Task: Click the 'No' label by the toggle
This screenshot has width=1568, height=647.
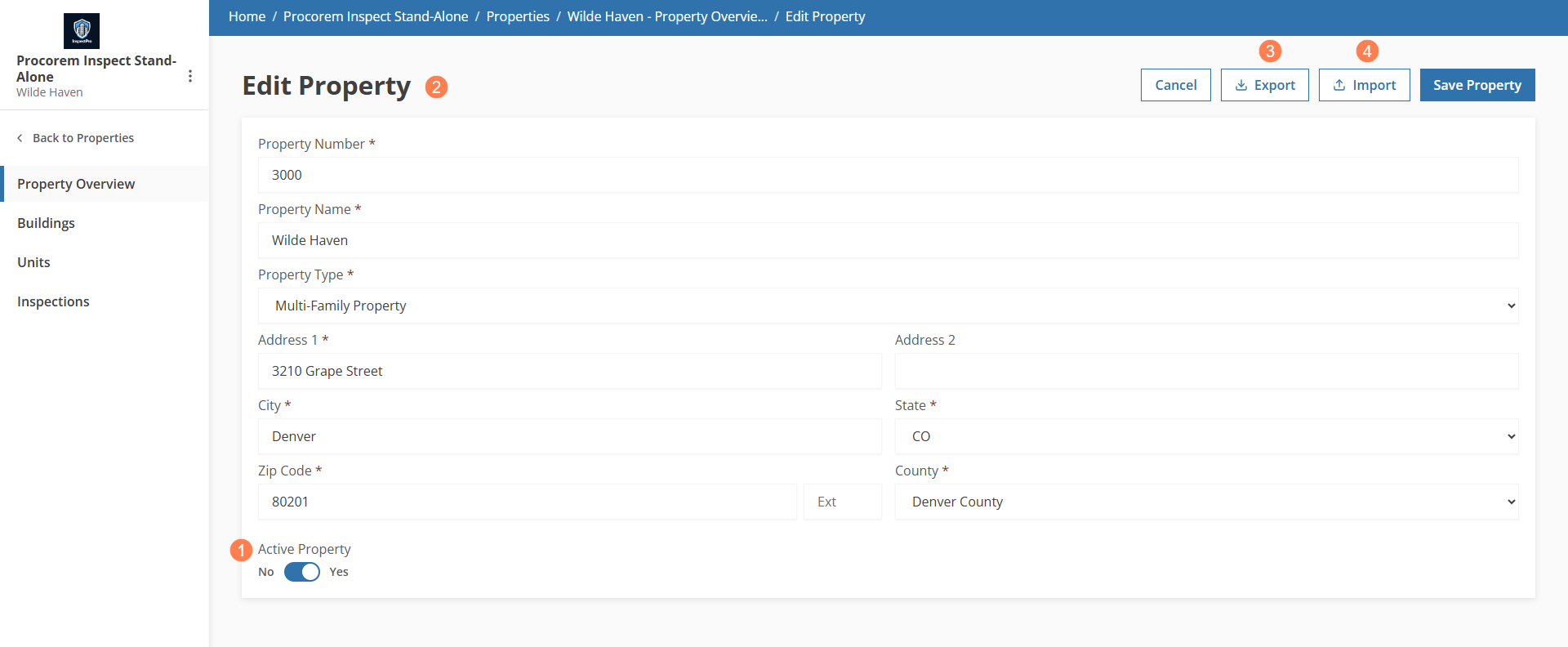Action: [266, 572]
